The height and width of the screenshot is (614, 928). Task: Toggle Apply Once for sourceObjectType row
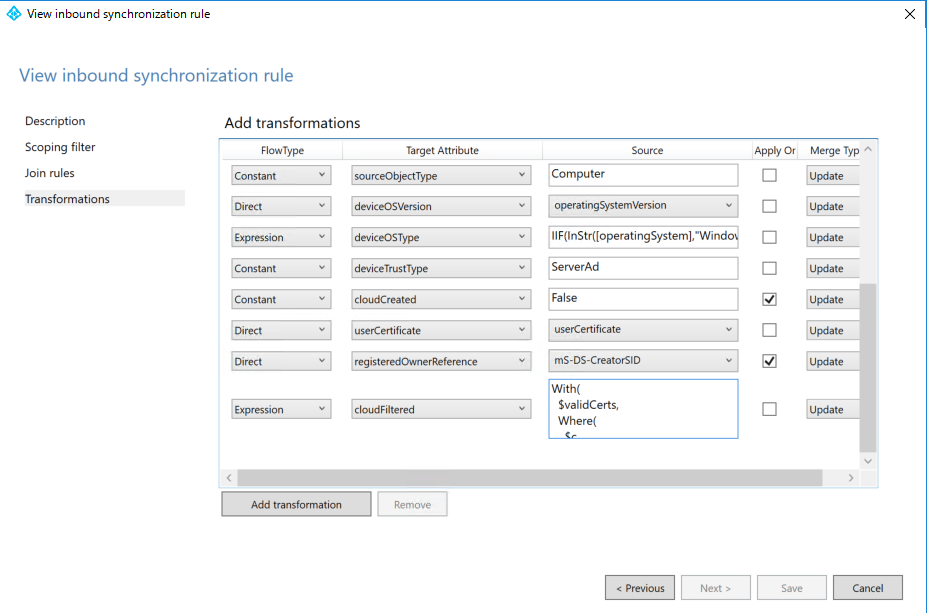click(x=769, y=175)
